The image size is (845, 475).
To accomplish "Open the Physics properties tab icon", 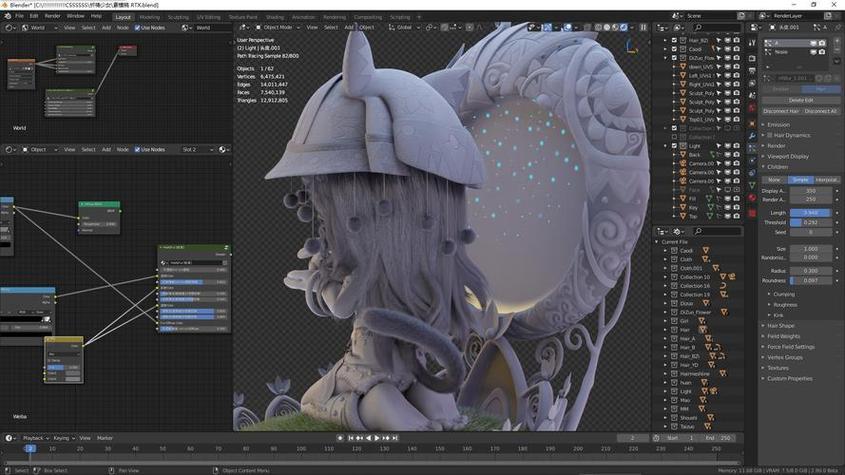I will coord(752,161).
